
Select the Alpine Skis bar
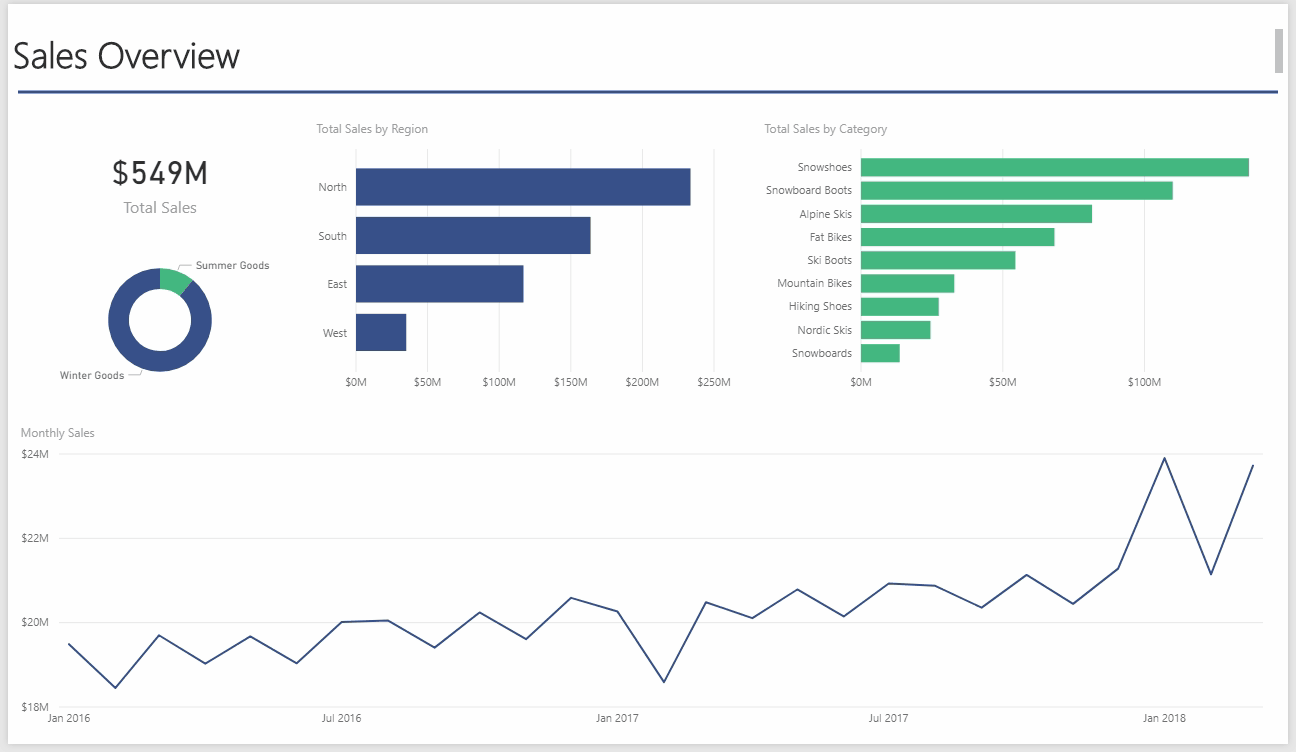click(976, 214)
